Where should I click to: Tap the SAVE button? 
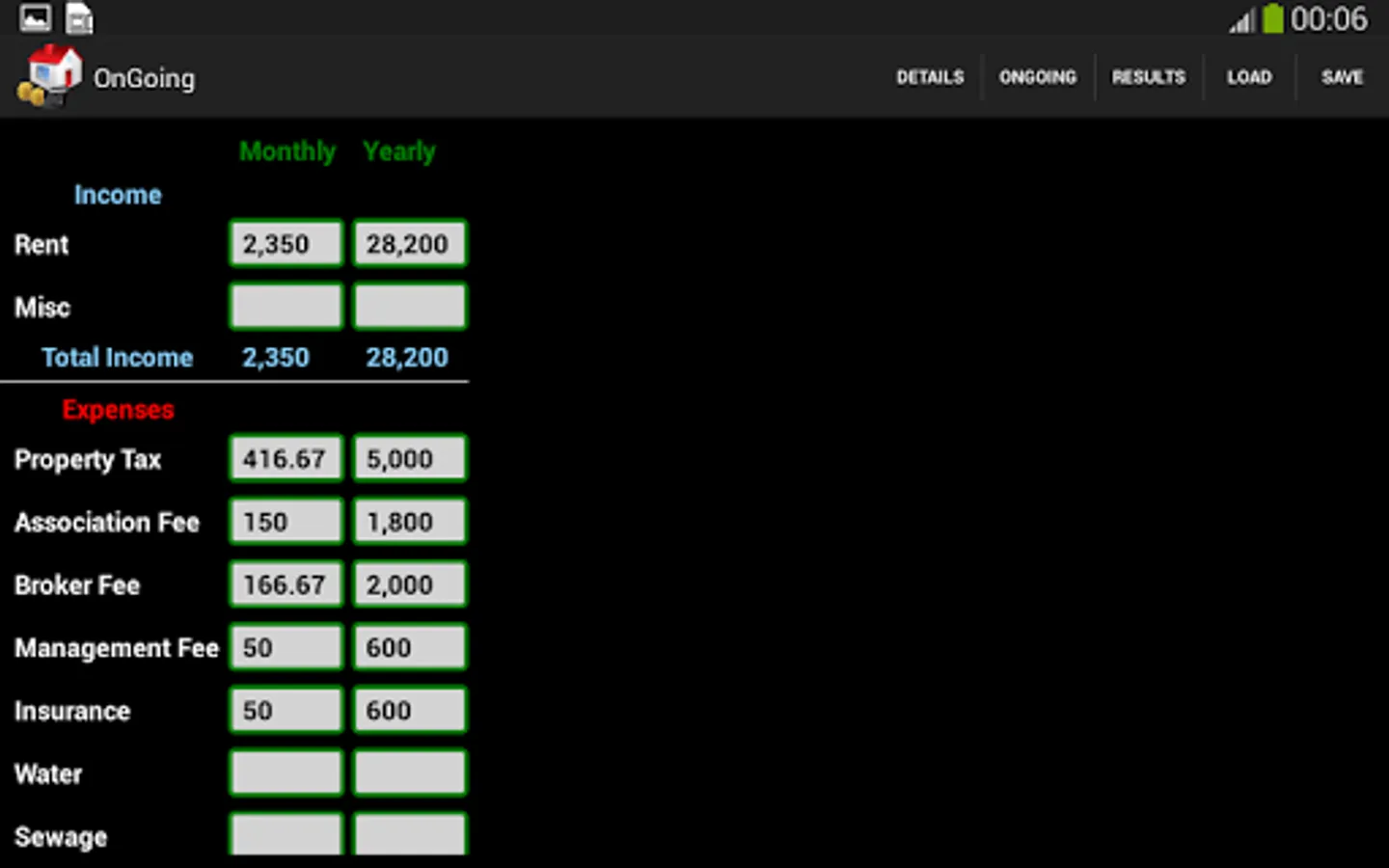click(1342, 77)
